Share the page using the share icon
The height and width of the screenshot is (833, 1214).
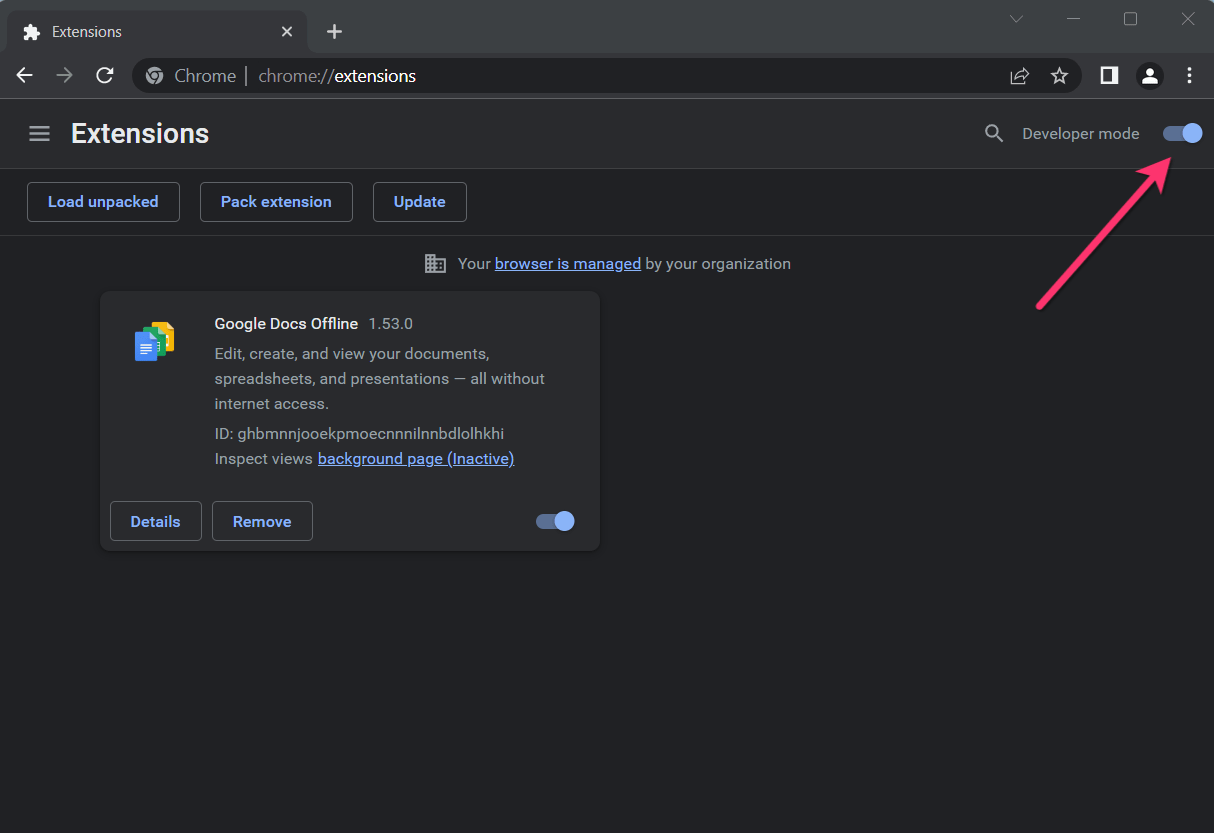click(1019, 75)
